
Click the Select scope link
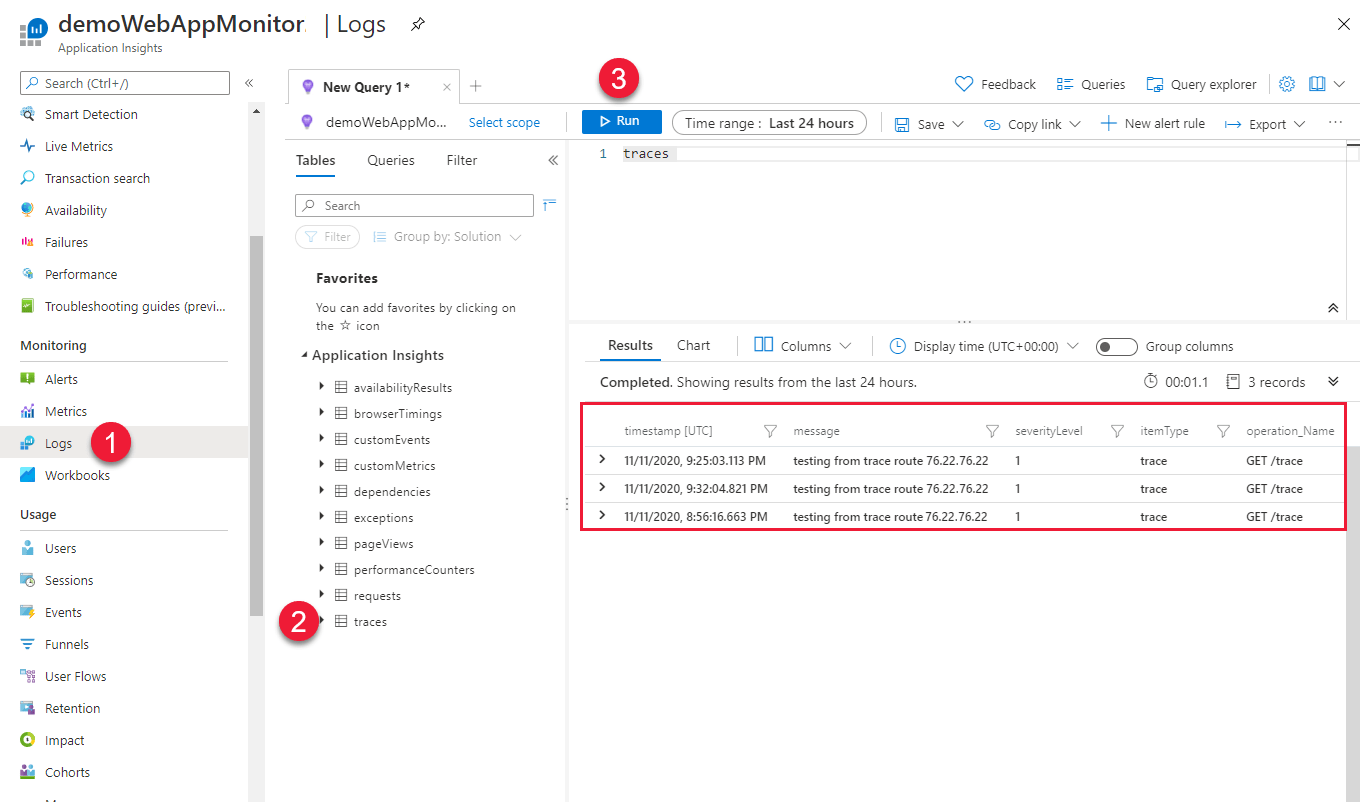pos(505,122)
